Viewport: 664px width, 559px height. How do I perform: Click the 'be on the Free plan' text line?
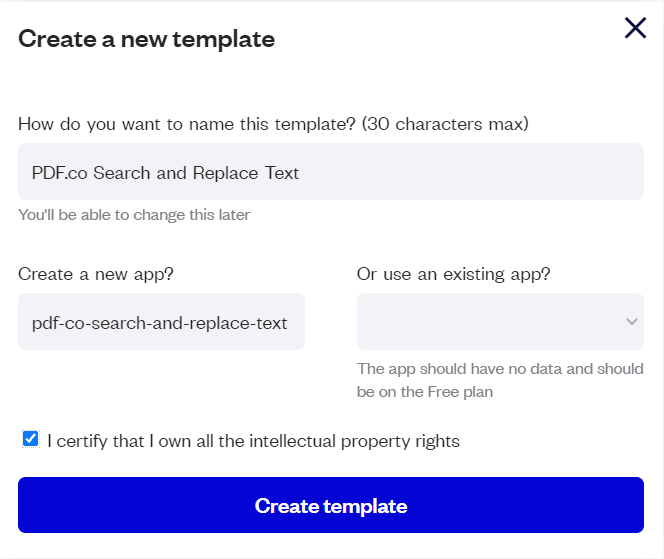424,392
